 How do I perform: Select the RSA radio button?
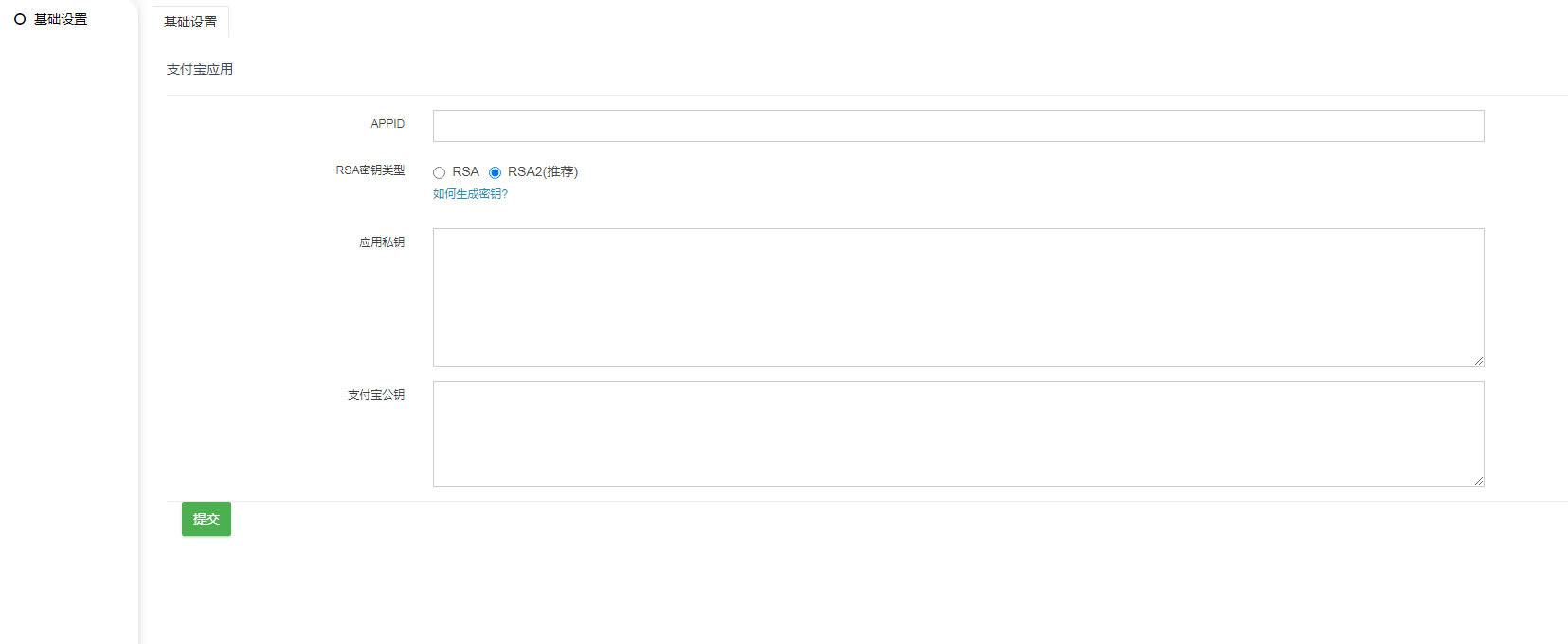tap(439, 172)
